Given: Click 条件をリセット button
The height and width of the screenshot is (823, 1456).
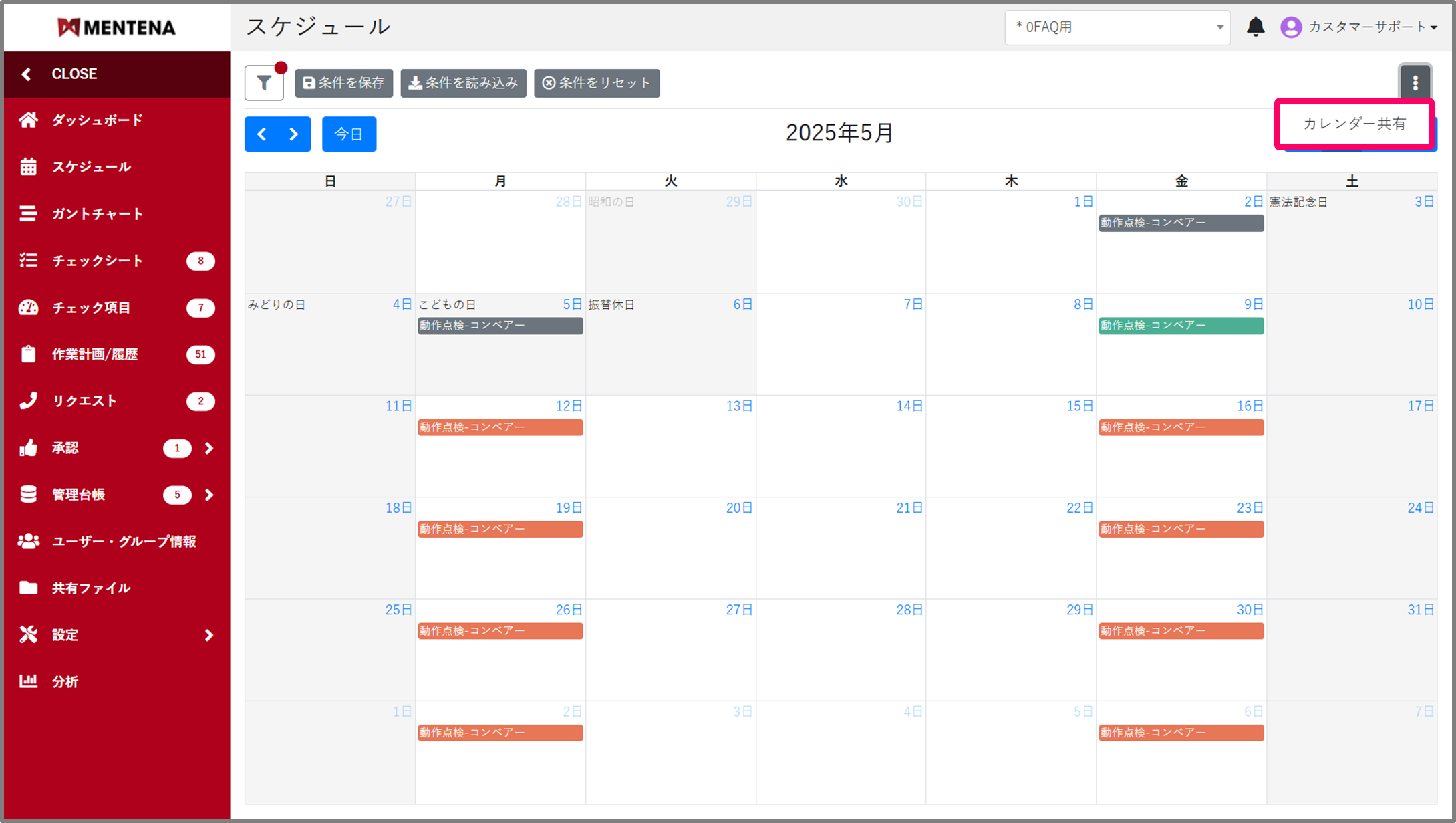Looking at the screenshot, I should pos(596,83).
